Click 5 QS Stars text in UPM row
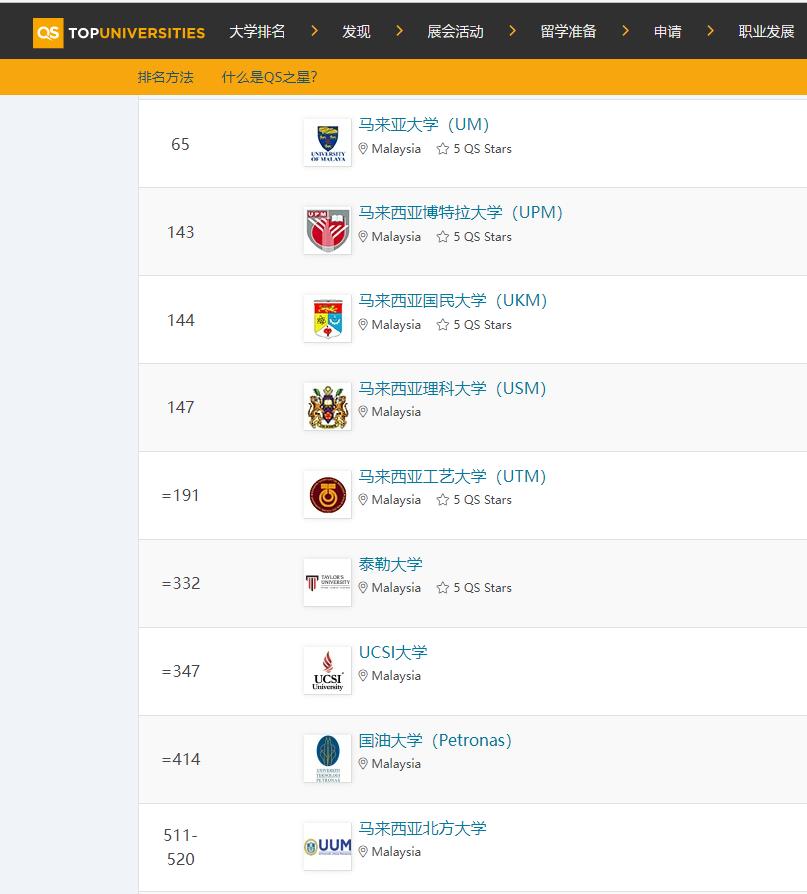 pos(482,237)
